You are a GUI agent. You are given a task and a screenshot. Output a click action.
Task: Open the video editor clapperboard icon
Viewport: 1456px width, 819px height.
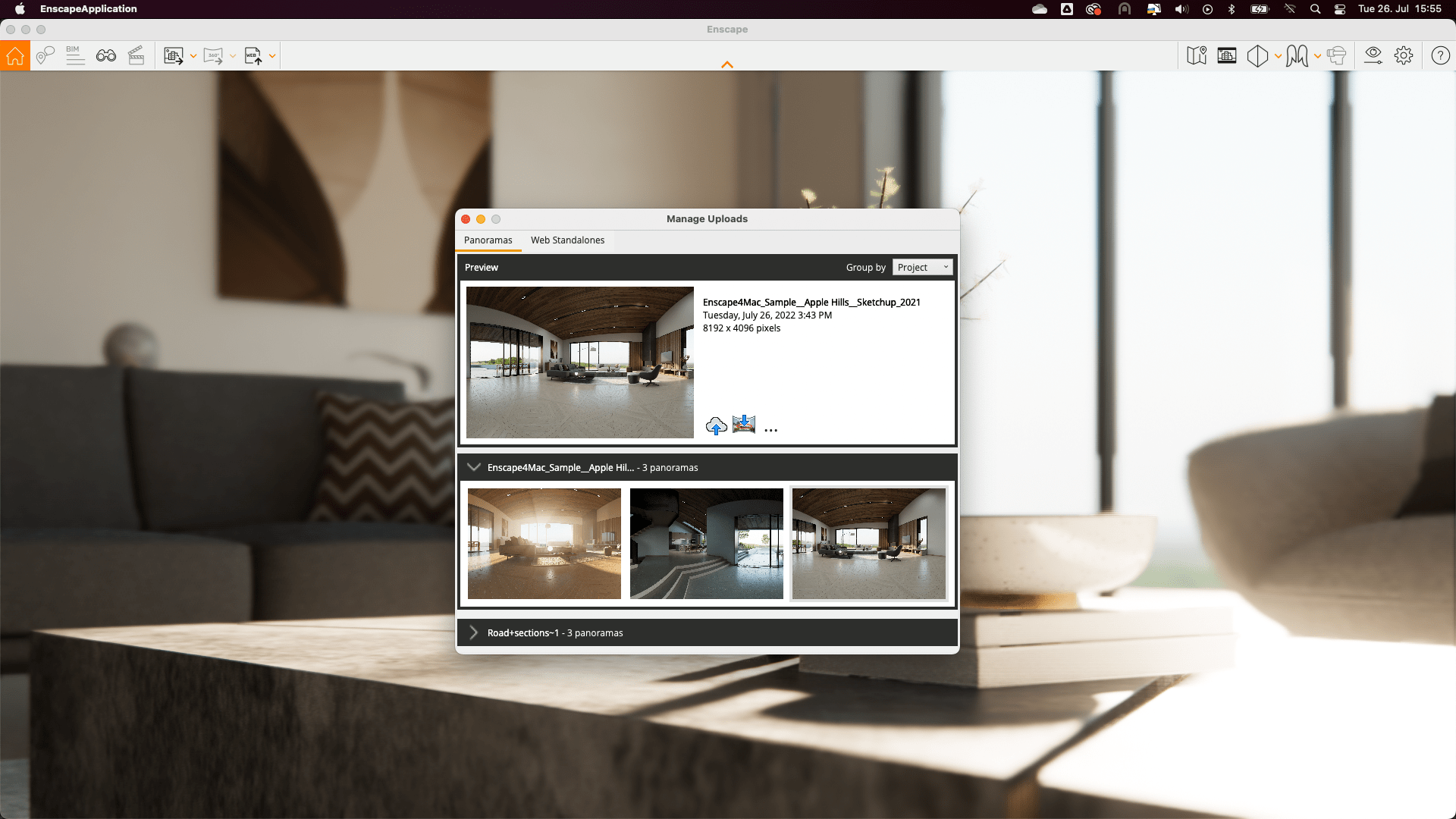click(136, 56)
